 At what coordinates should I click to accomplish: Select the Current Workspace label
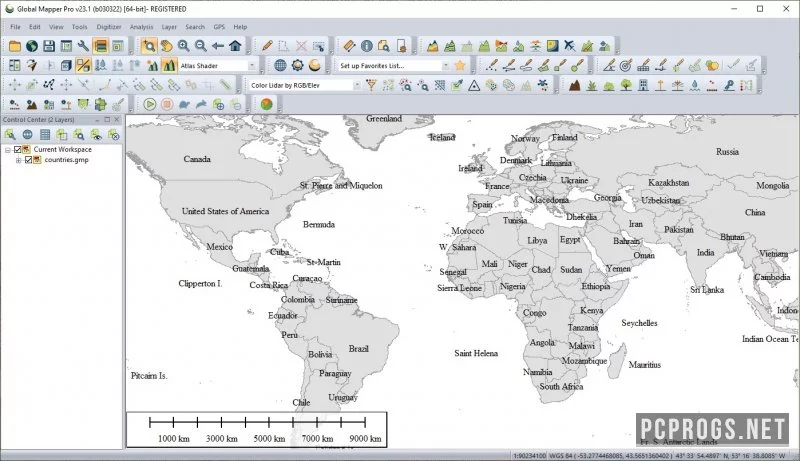(63, 149)
